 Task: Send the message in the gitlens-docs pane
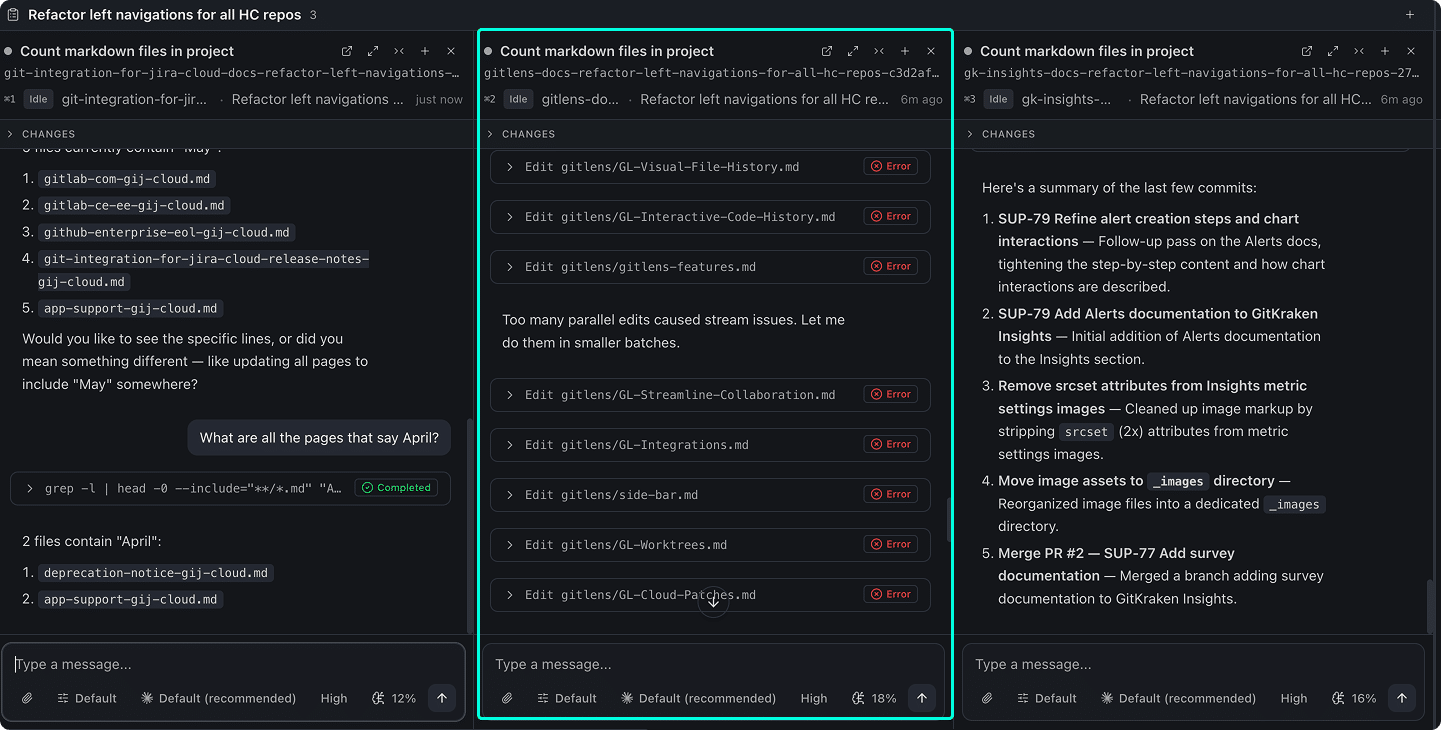922,698
